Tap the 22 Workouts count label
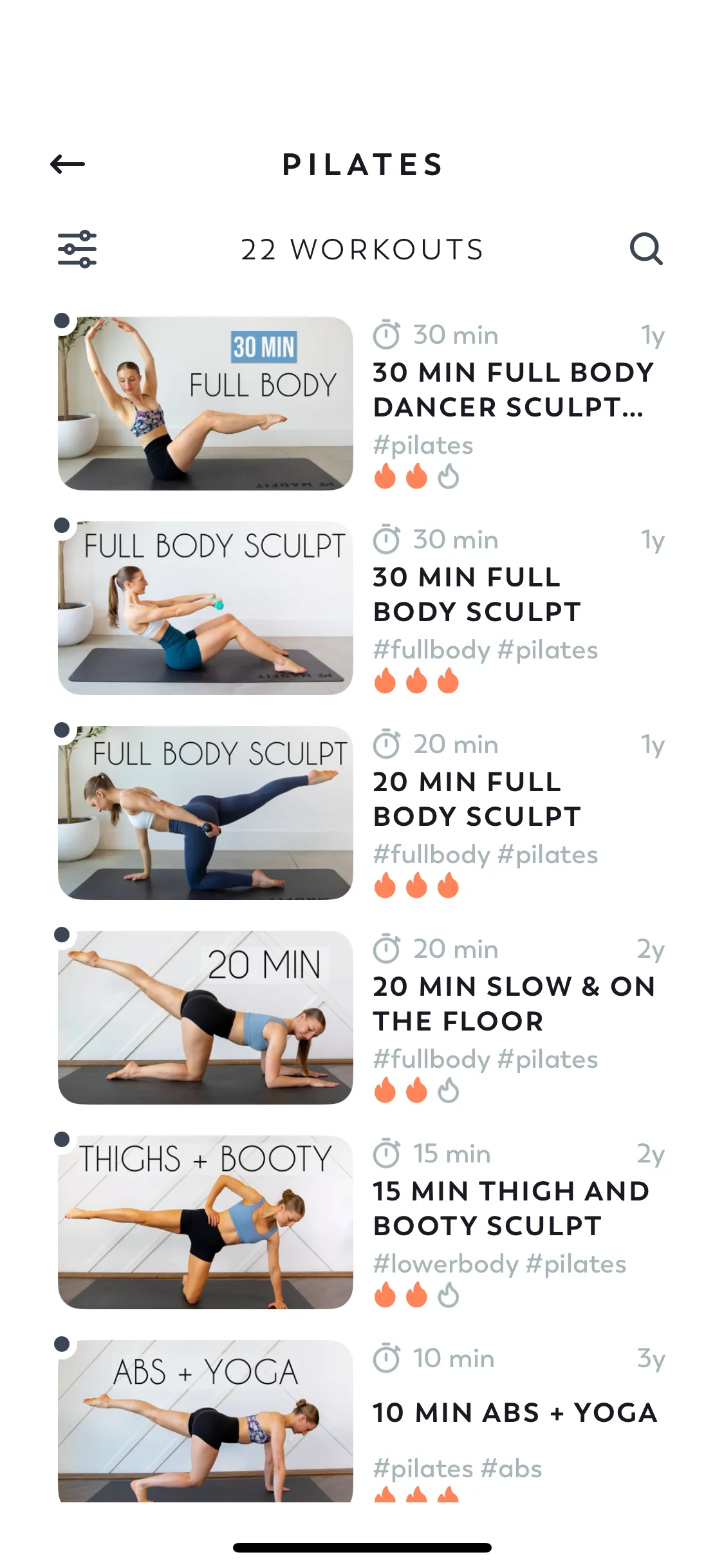 (362, 250)
